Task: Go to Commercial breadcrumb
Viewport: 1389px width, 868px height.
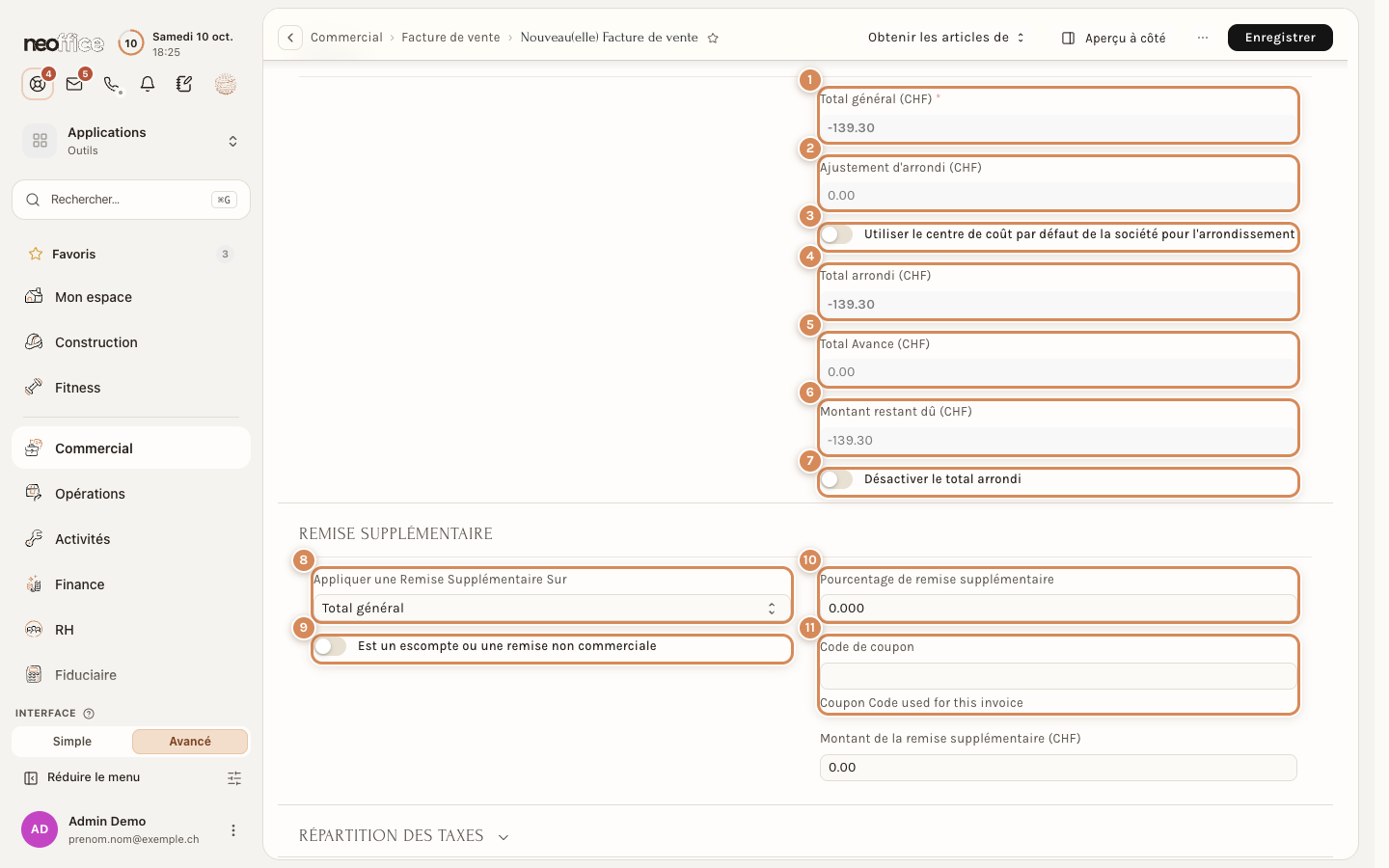Action: coord(346,38)
